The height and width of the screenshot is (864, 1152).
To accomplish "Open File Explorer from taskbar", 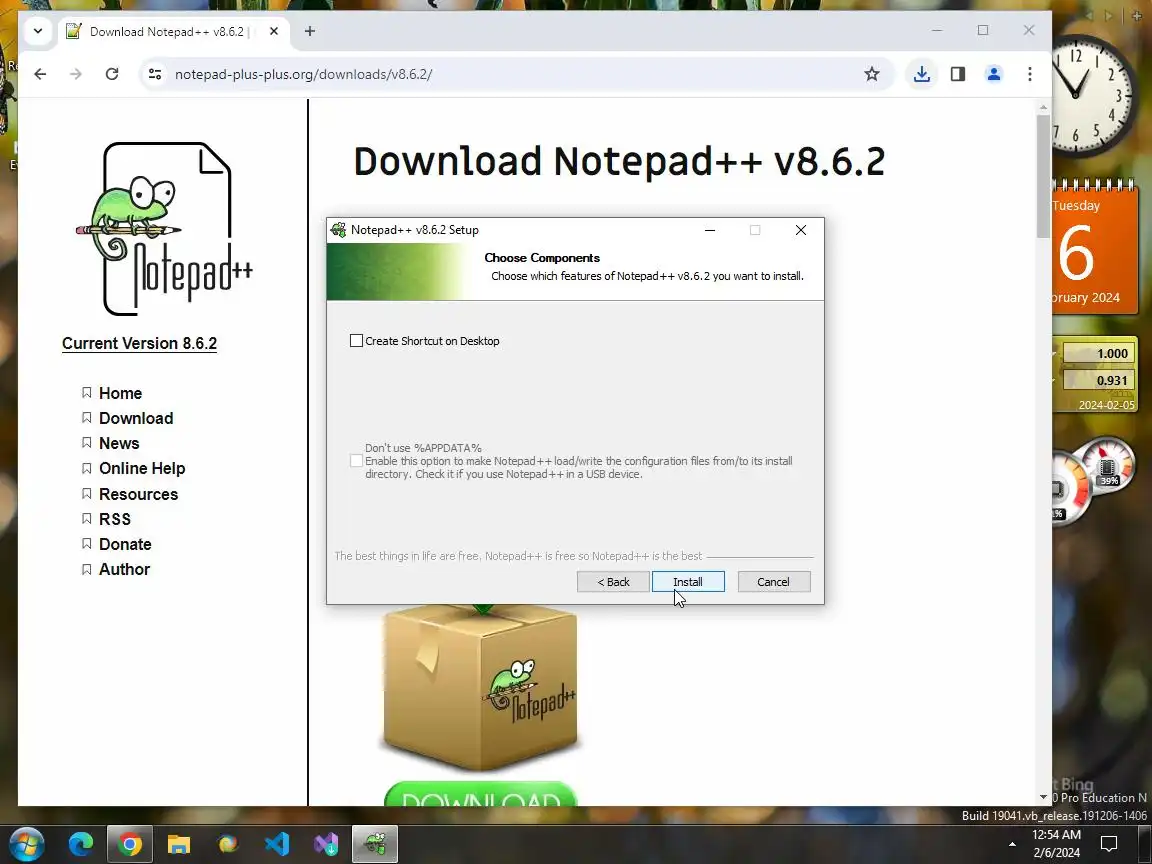I will coord(179,844).
